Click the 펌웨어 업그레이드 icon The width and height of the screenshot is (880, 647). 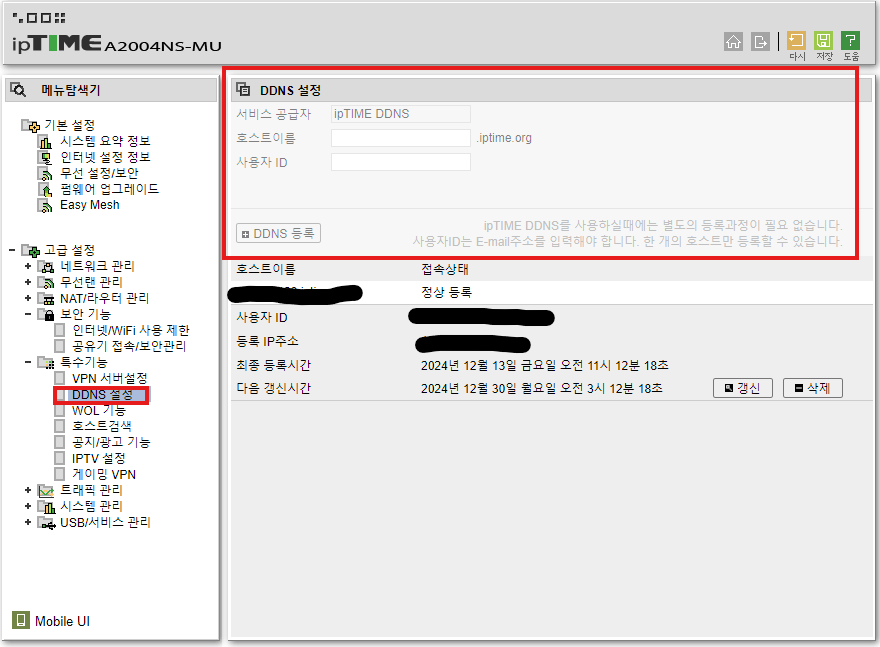[x=45, y=190]
